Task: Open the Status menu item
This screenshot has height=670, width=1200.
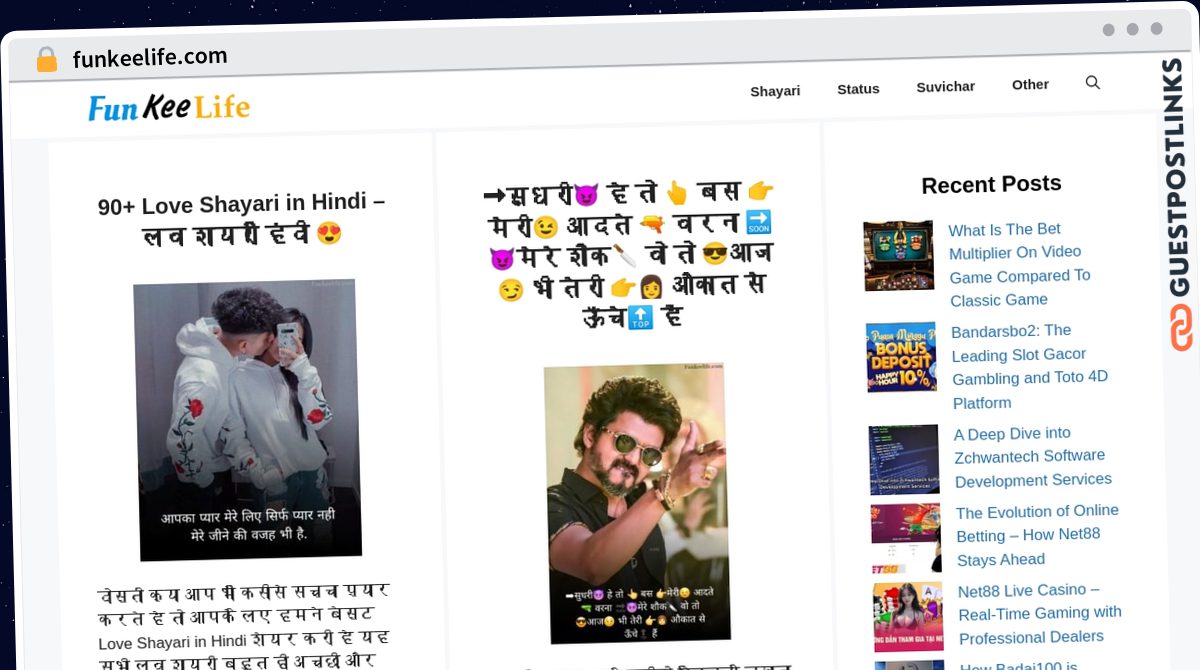Action: point(858,89)
